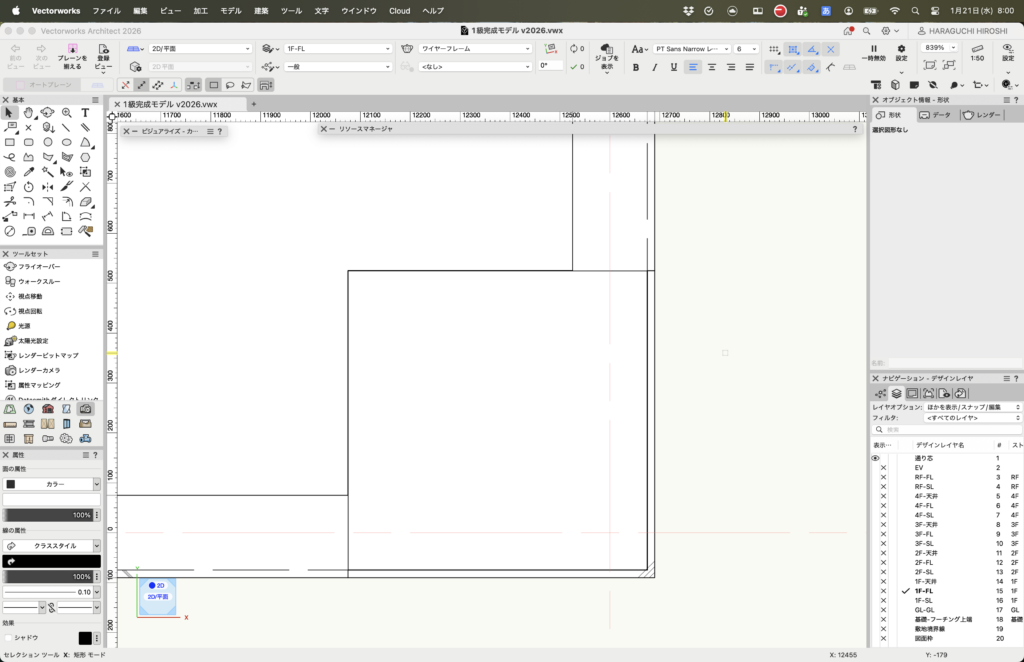Viewport: 1024px width, 662px height.
Task: Select the Text tool in basic palette
Action: pos(86,113)
